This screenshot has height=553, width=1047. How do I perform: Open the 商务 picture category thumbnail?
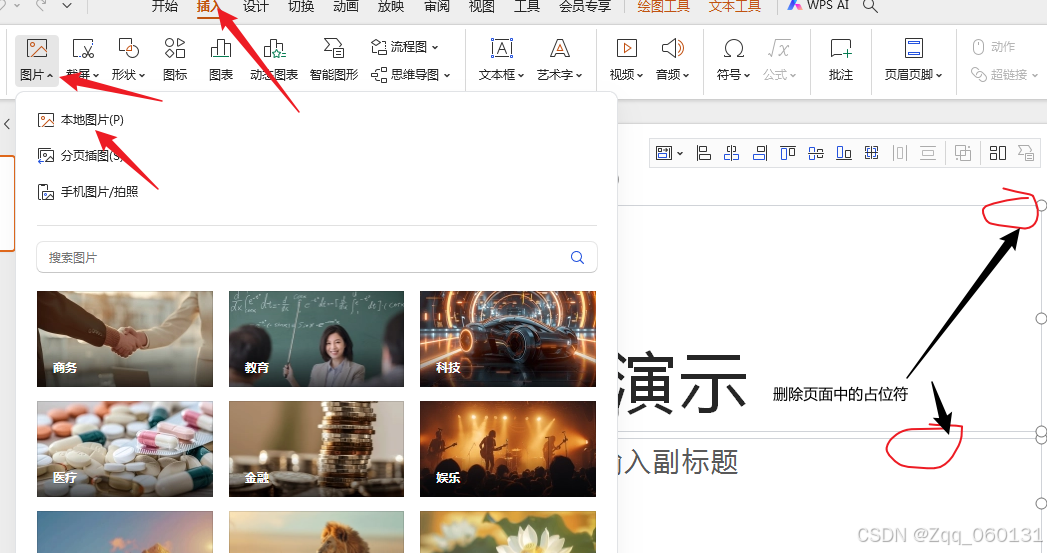(x=125, y=339)
